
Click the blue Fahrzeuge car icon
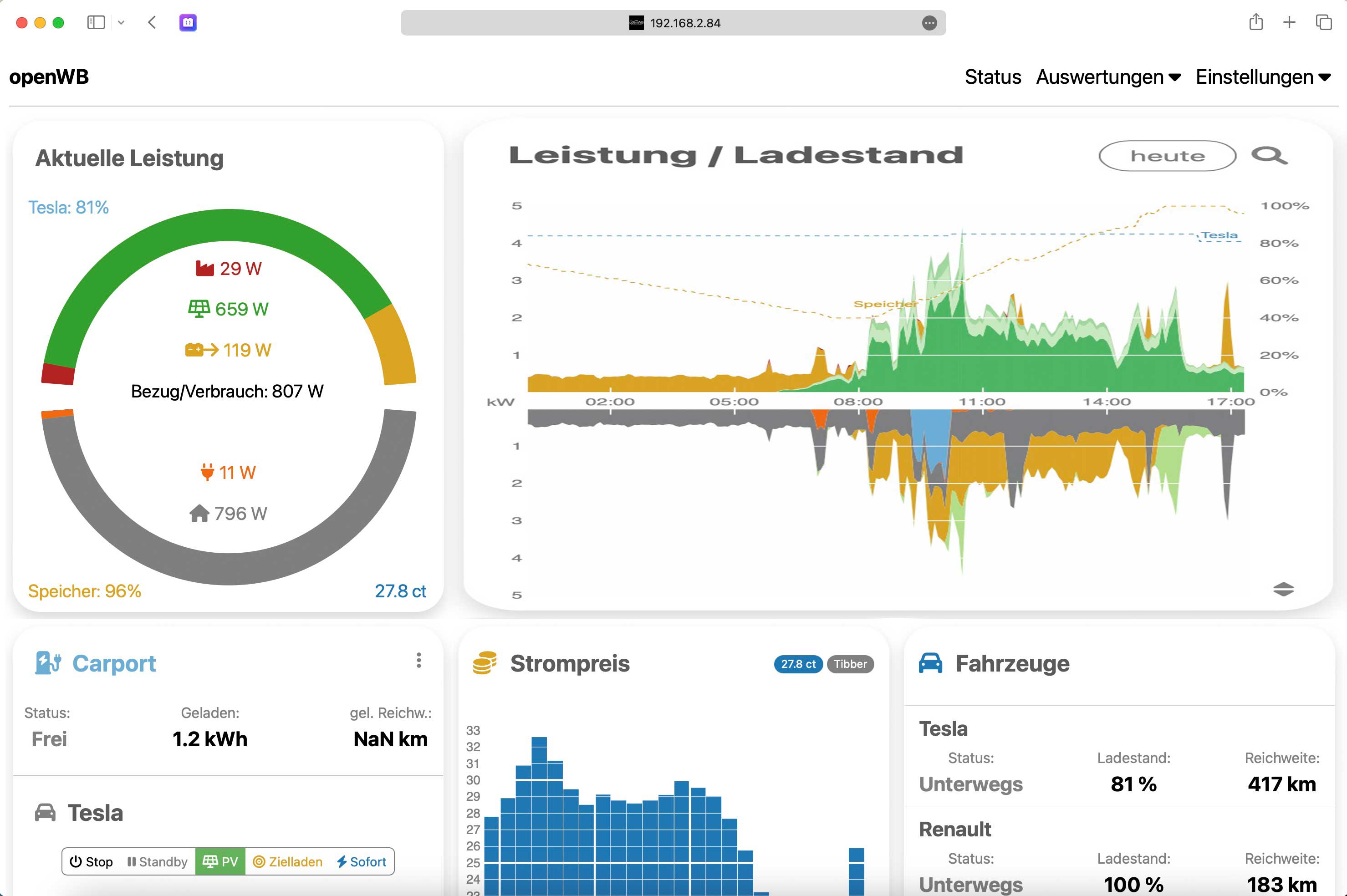coord(930,663)
